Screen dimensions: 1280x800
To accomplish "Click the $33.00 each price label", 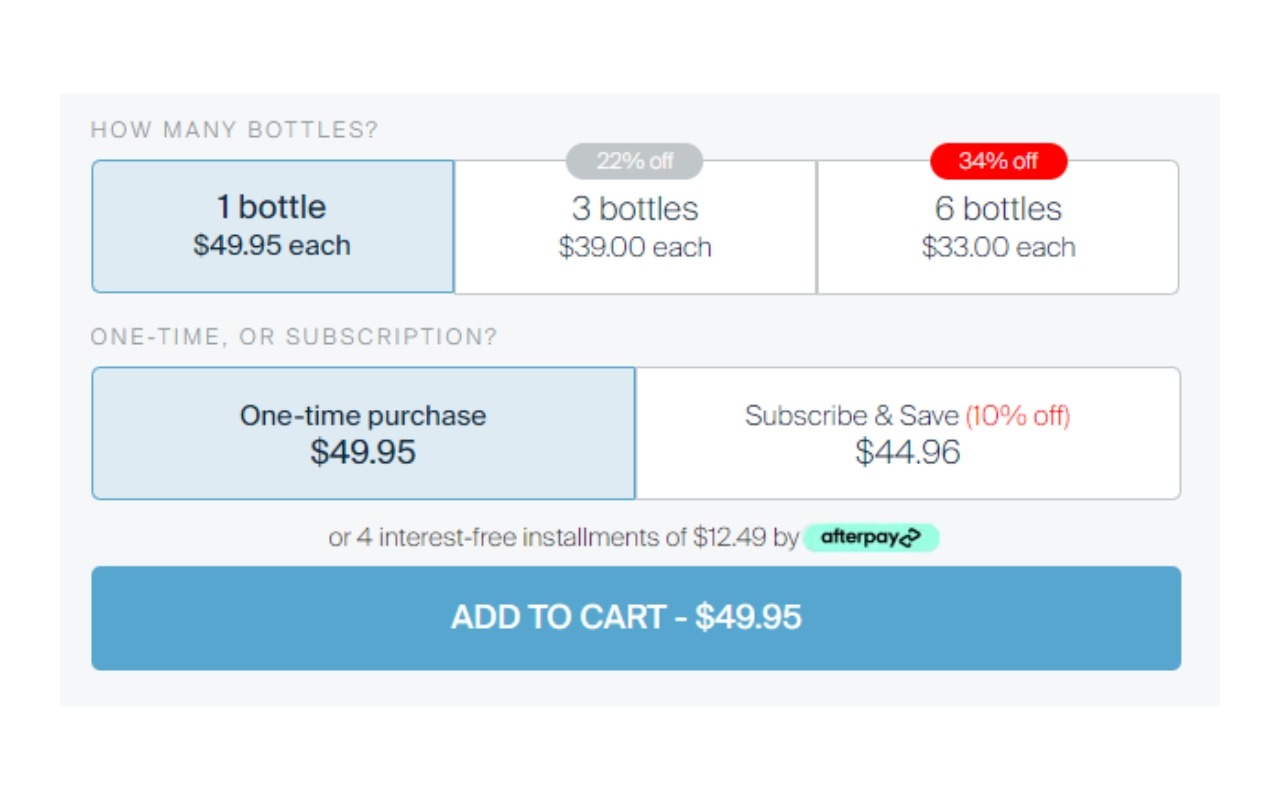I will point(998,248).
